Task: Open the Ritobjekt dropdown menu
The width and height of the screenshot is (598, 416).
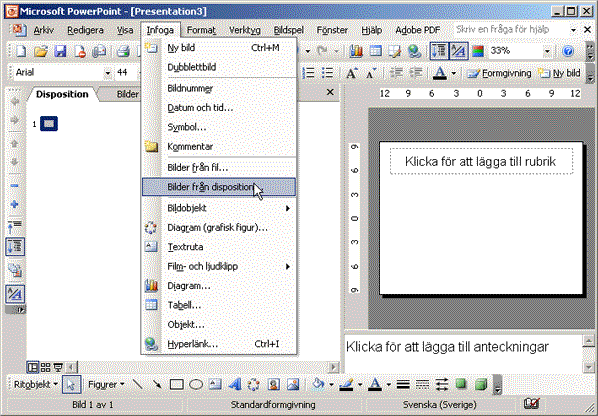Action: coord(35,384)
